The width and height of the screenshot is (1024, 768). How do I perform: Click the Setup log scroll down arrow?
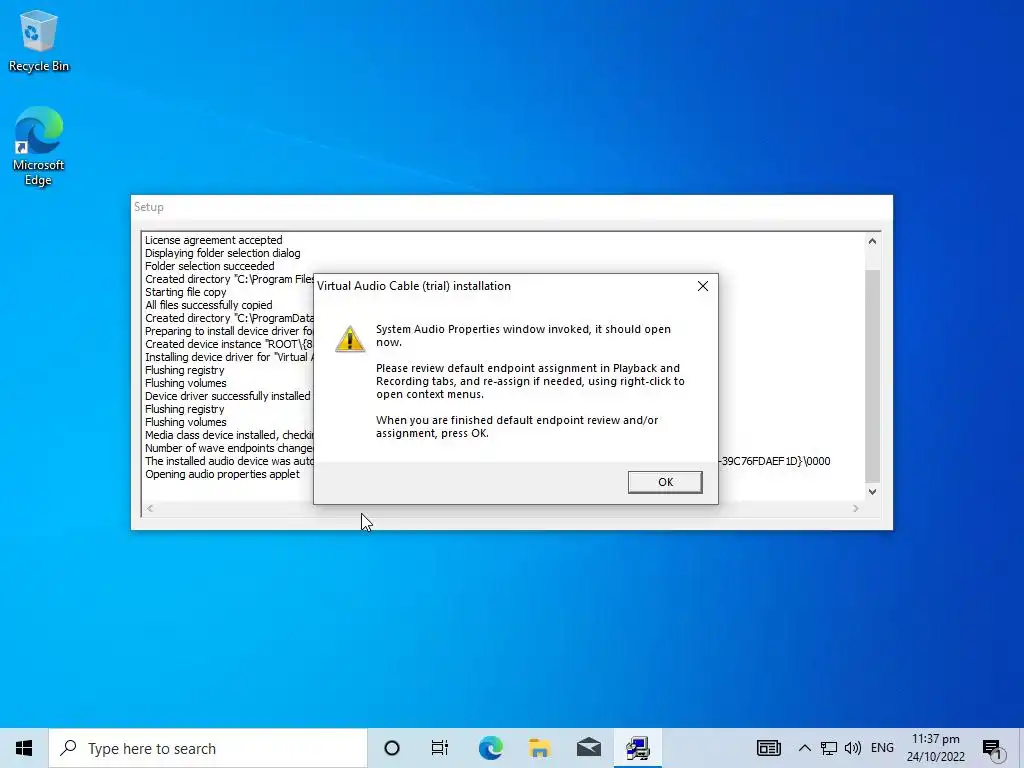(x=872, y=492)
